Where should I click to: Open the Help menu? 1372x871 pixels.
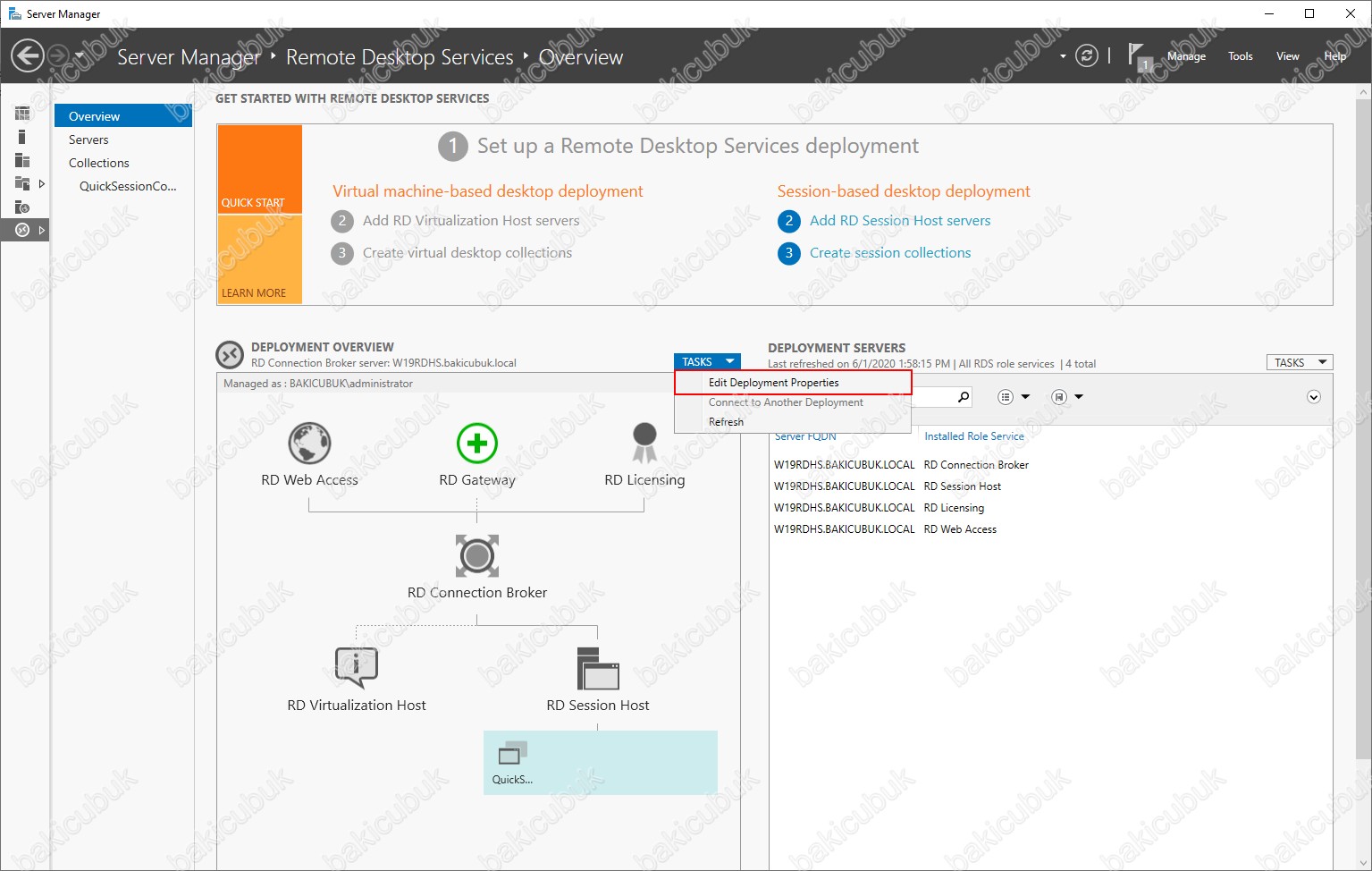click(1334, 55)
